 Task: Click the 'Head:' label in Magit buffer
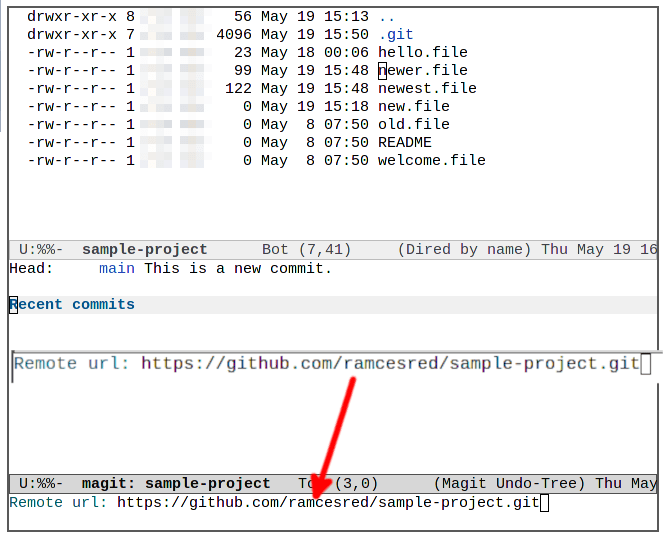31,268
